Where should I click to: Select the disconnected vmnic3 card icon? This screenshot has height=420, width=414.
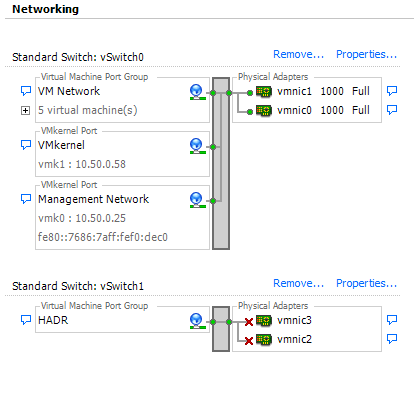click(264, 321)
